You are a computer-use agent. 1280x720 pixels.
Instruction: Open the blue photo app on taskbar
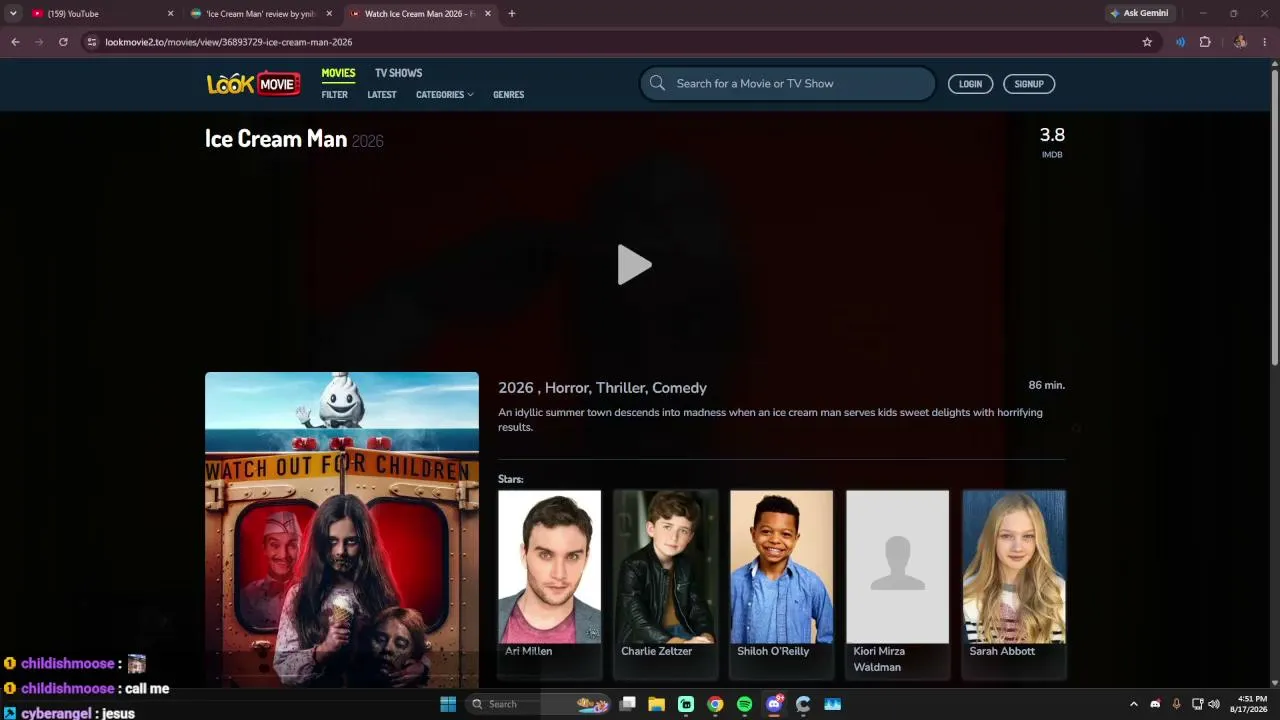(832, 704)
